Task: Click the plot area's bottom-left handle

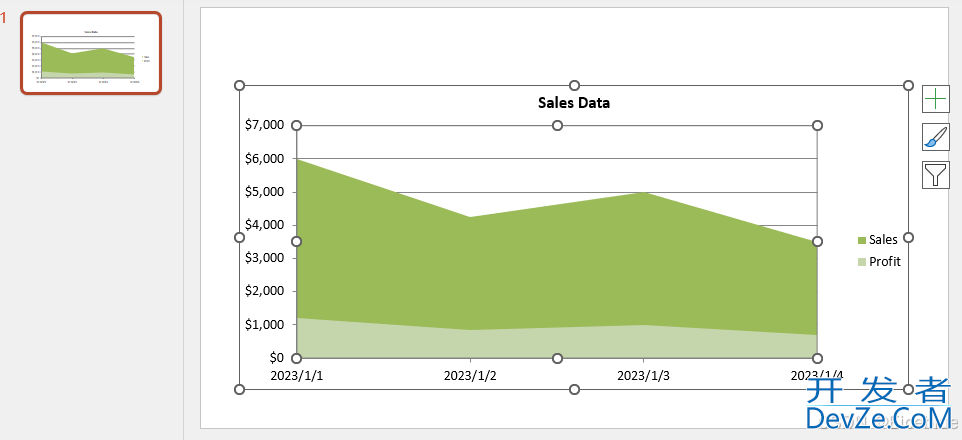Action: tap(296, 358)
